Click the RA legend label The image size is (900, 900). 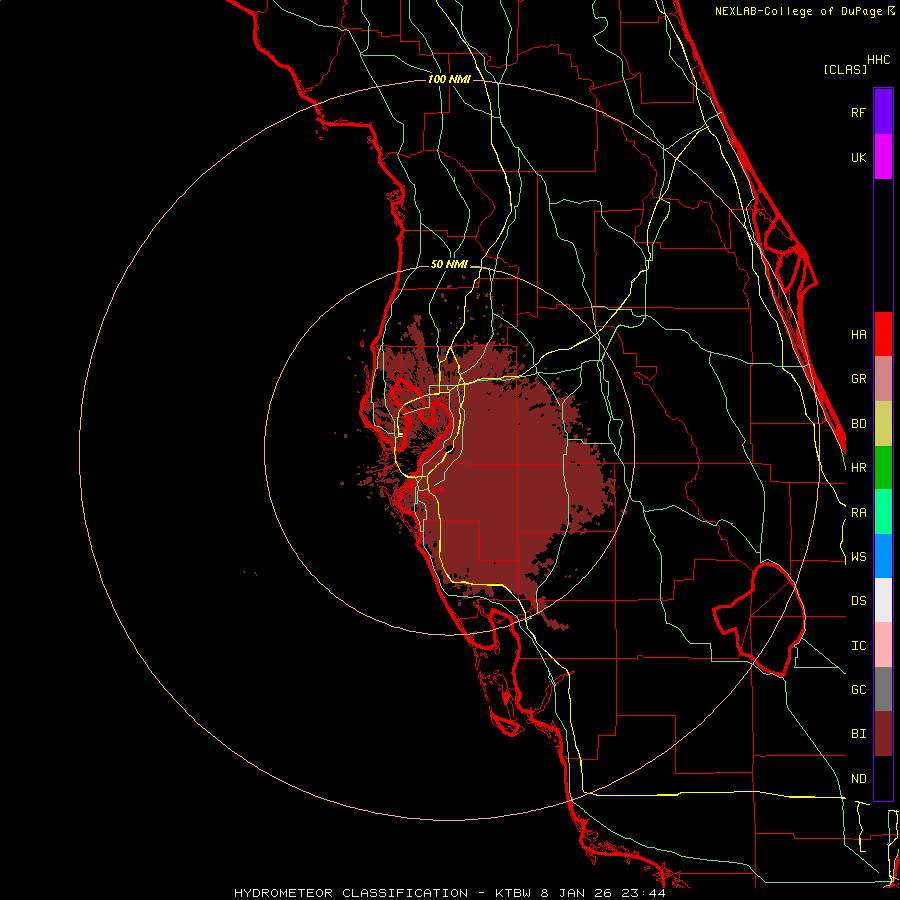[858, 513]
